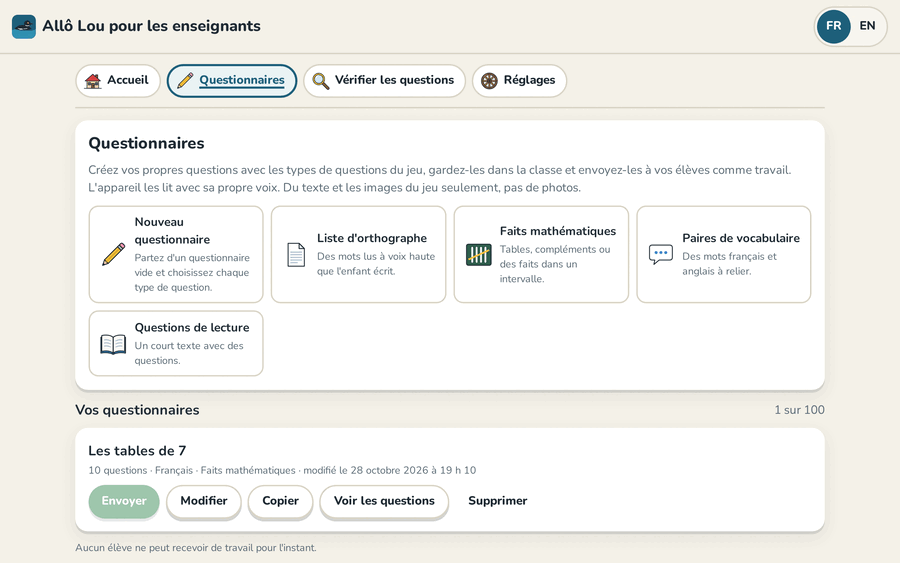Viewport: 900px width, 563px height.
Task: Click the Les tables de 7 title
Action: 137,451
